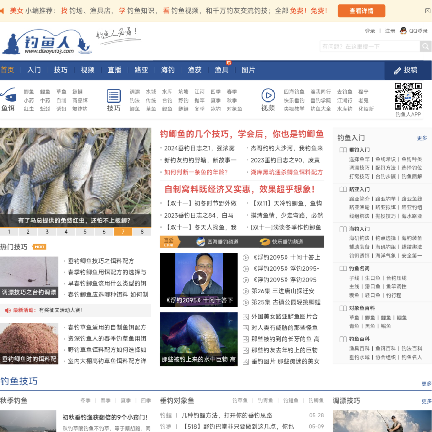Open the angler photo under 调漂技巧
Screen dimensions: 432x432
382,421
